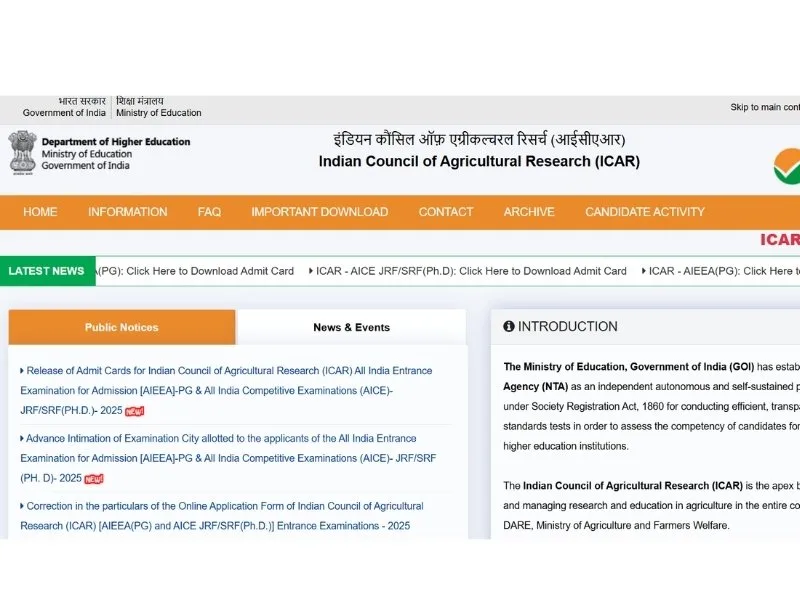
Task: Go to the FAQ page
Action: click(x=209, y=212)
